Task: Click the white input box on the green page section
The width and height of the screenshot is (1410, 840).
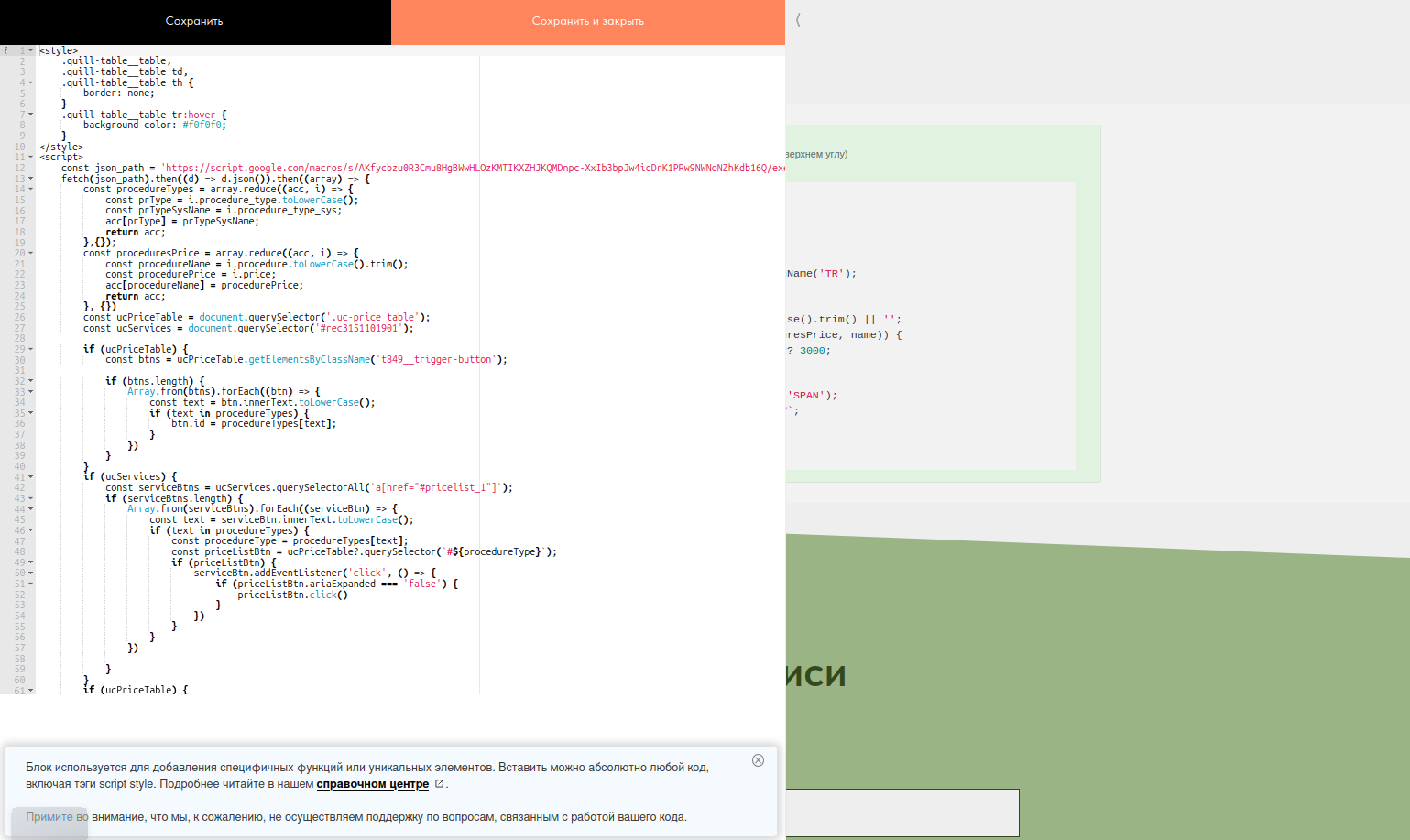Action: click(902, 813)
